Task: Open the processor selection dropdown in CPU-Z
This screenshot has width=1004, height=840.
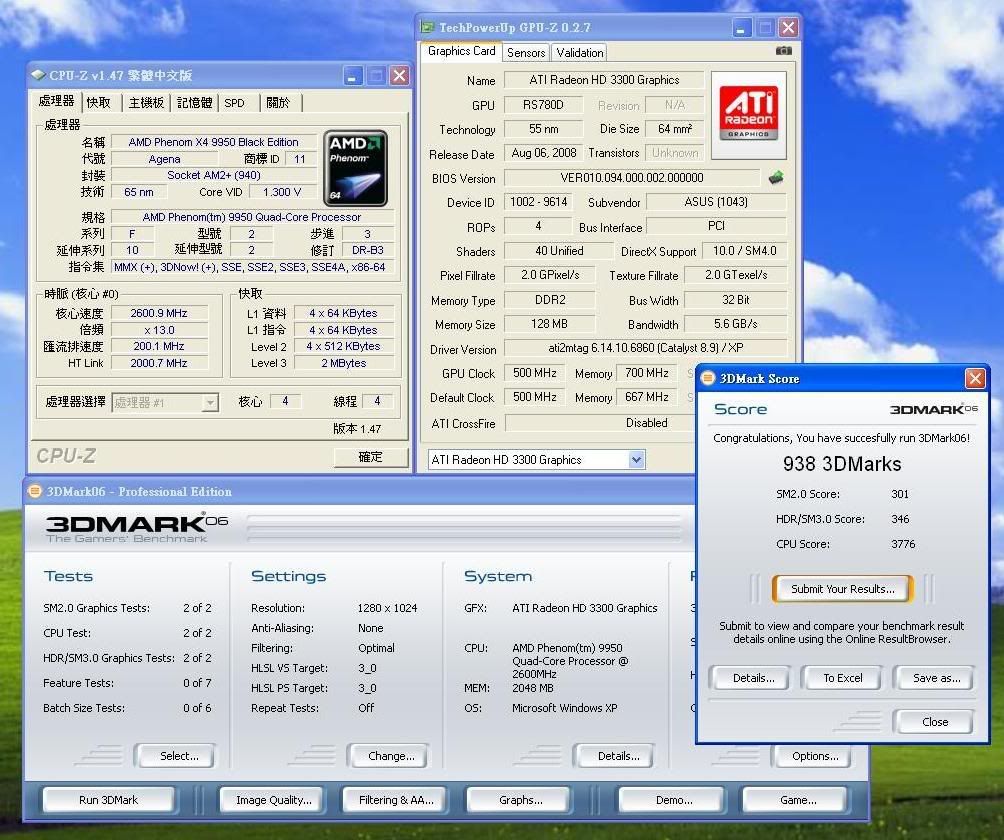Action: click(209, 402)
